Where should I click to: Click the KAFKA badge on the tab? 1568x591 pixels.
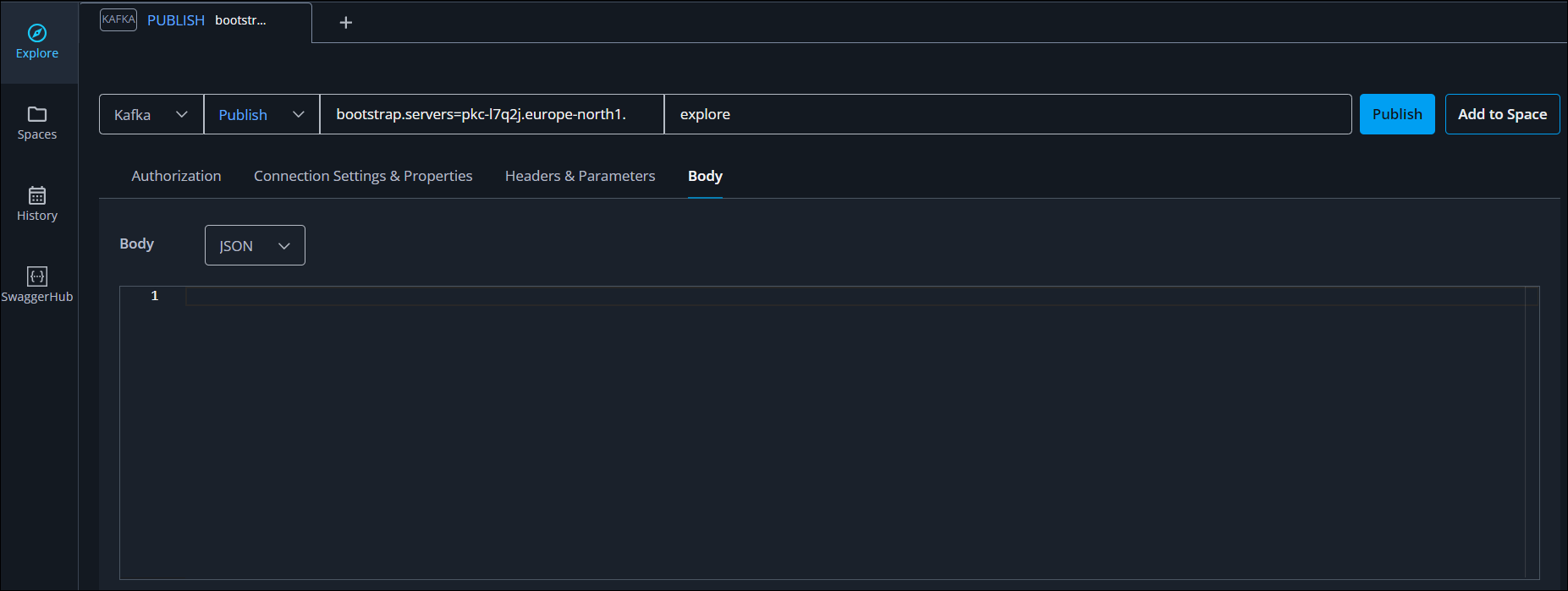coord(118,19)
